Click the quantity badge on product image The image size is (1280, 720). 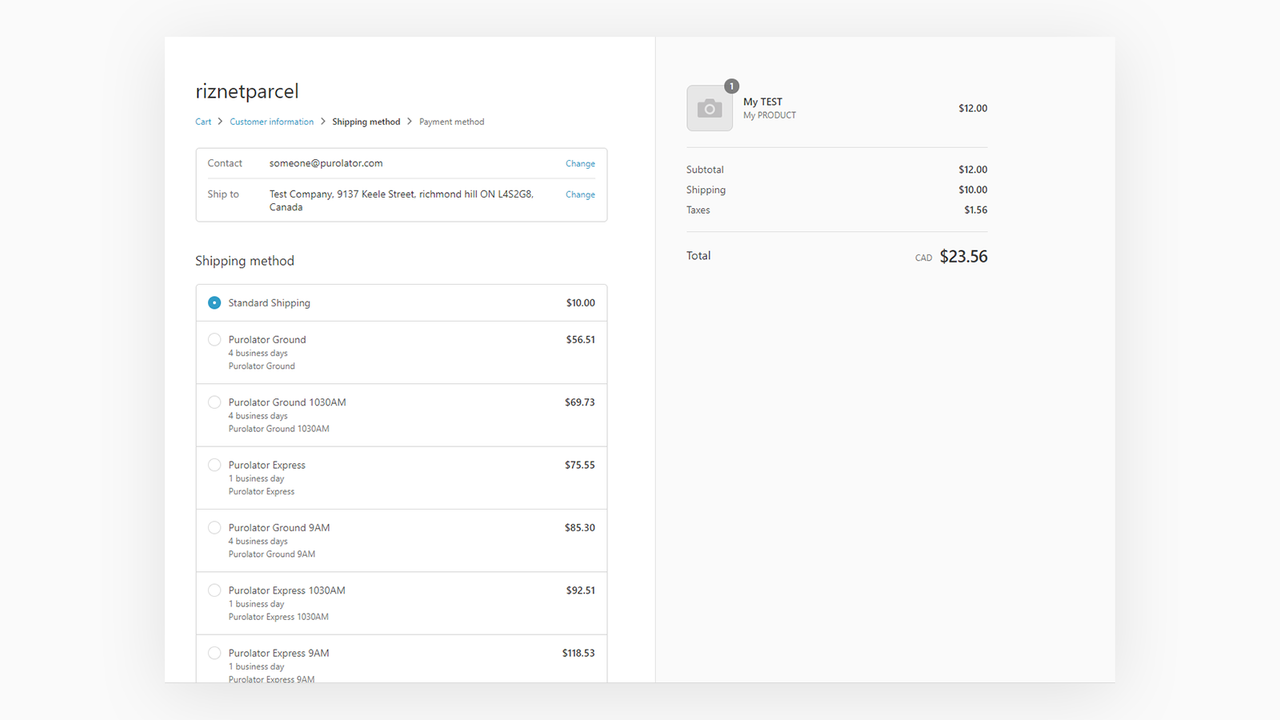point(731,86)
